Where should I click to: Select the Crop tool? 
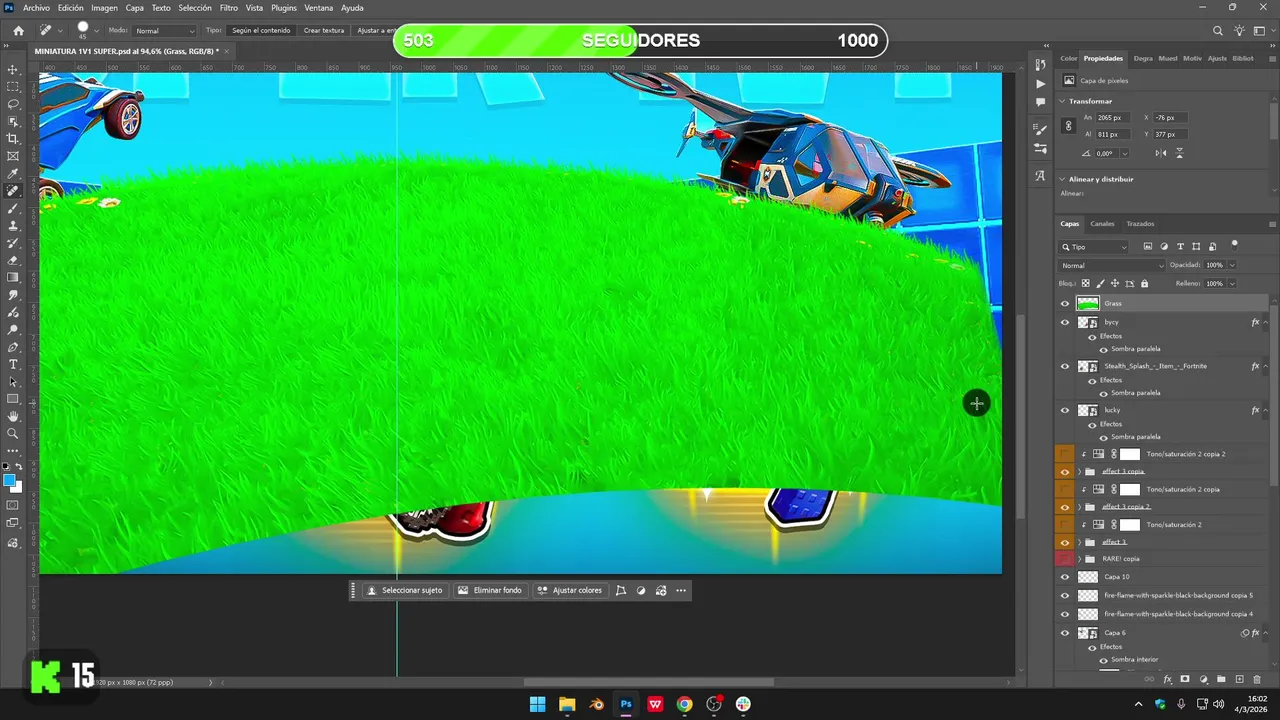point(13,139)
